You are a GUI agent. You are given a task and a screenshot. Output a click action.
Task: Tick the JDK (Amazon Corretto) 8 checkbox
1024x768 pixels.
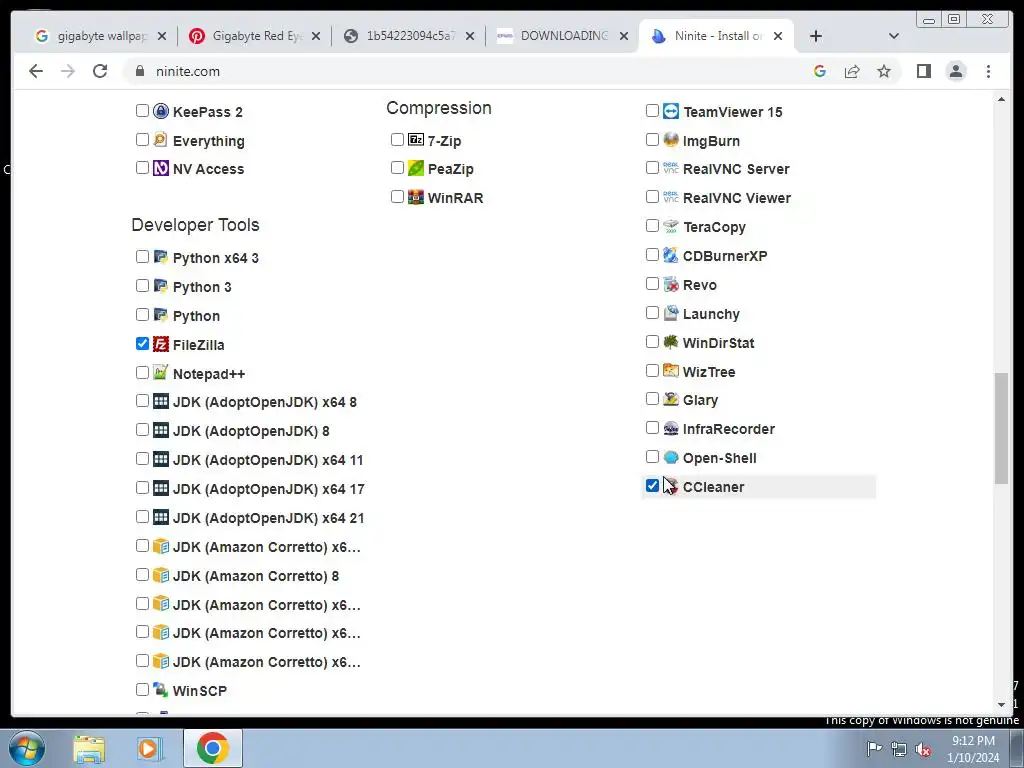[x=142, y=575]
